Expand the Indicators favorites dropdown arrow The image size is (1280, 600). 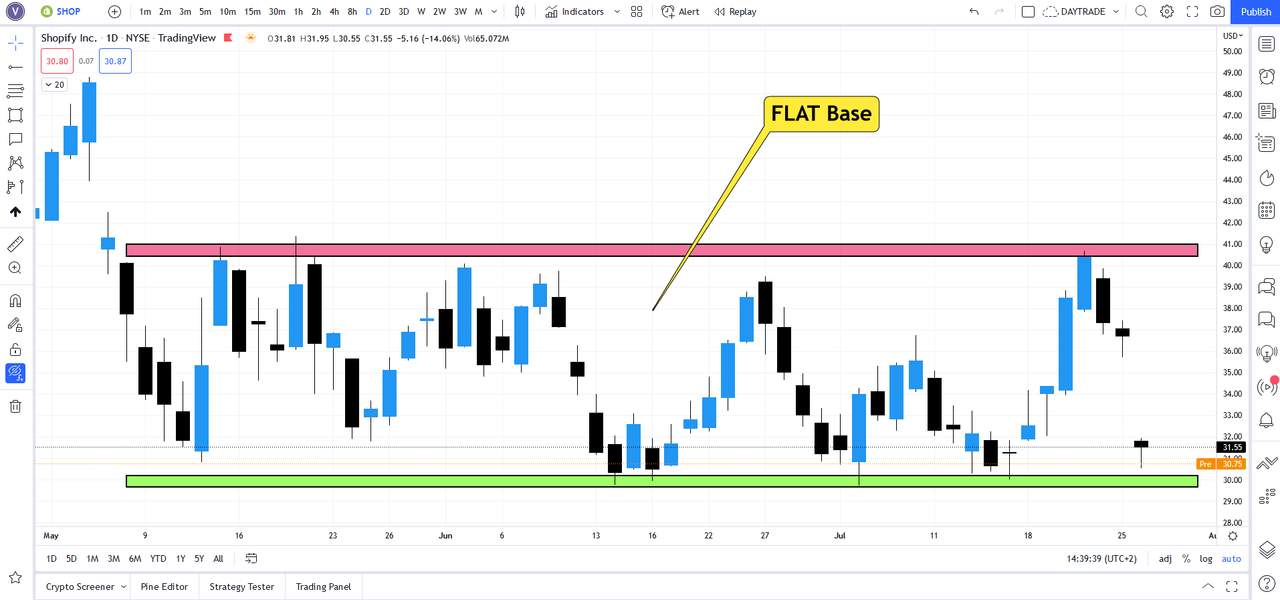pyautogui.click(x=617, y=12)
